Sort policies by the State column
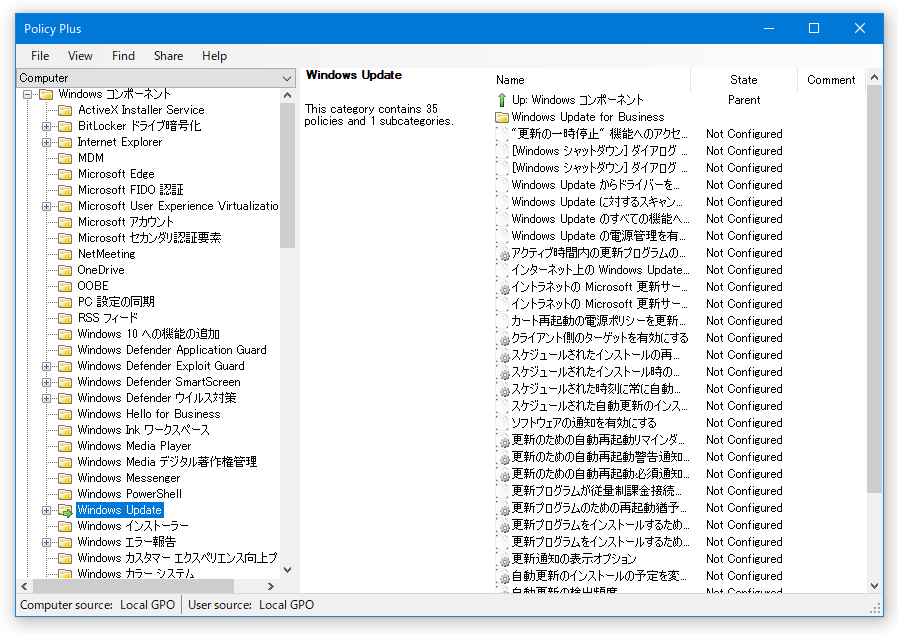898x634 pixels. pos(744,80)
